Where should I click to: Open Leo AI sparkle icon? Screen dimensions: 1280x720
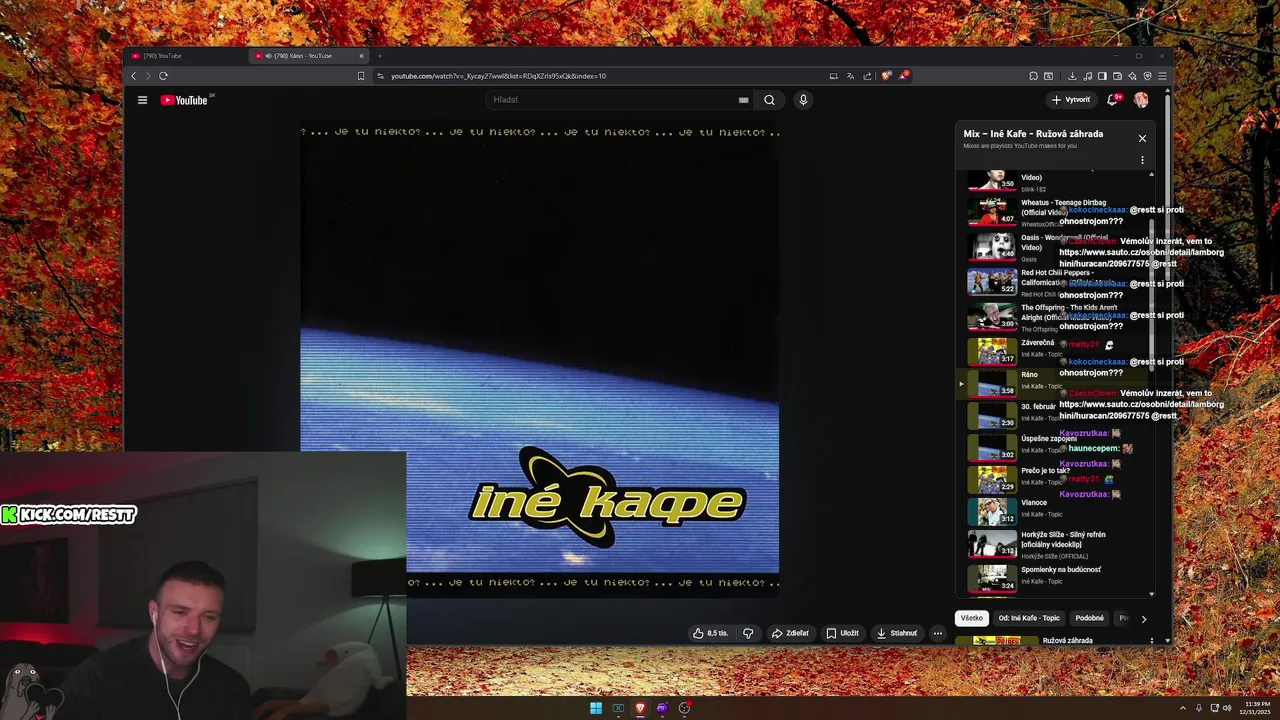(1132, 76)
